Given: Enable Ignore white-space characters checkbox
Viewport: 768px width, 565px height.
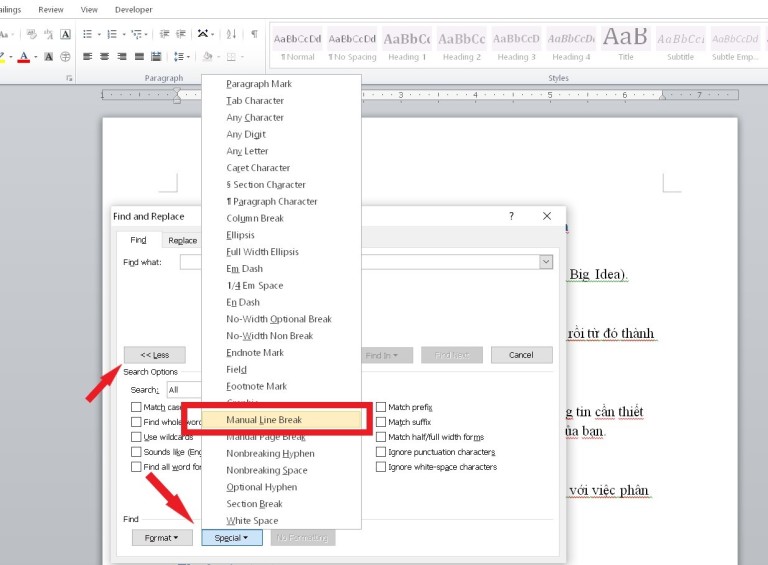Looking at the screenshot, I should click(381, 467).
